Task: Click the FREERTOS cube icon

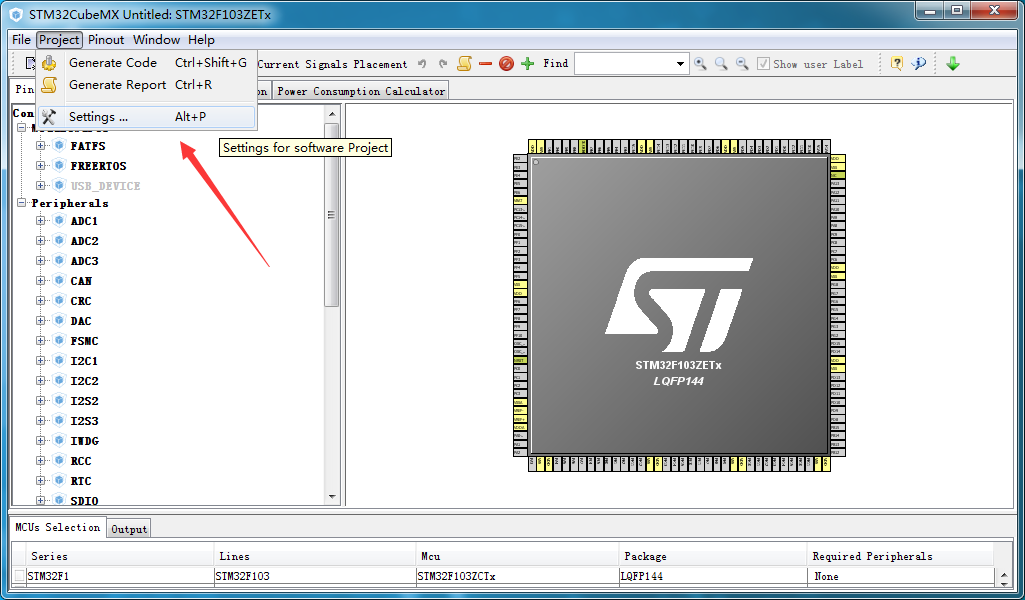Action: (59, 165)
